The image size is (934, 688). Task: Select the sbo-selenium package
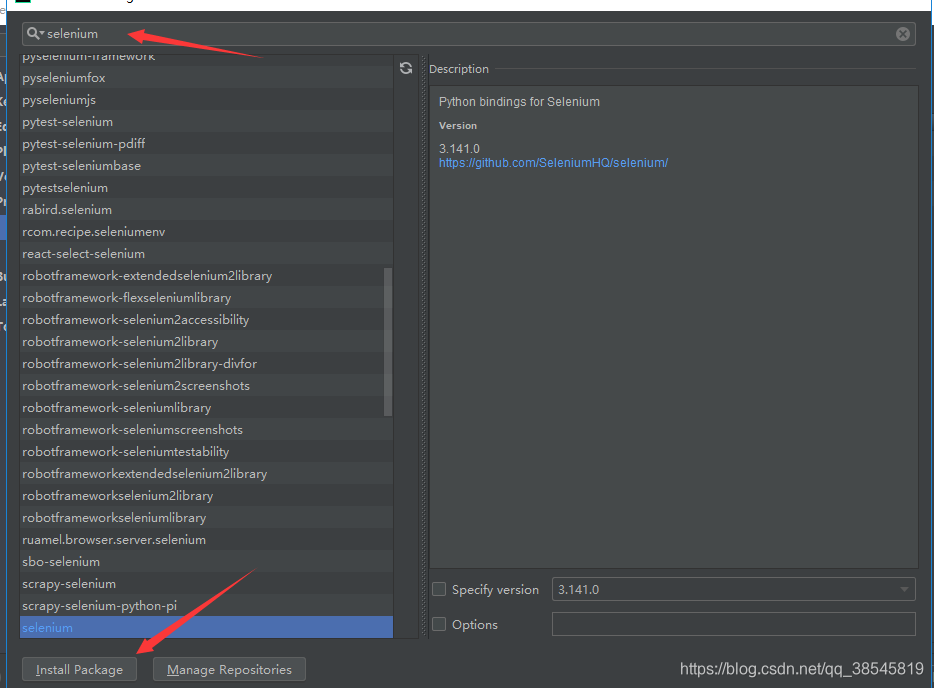click(206, 562)
